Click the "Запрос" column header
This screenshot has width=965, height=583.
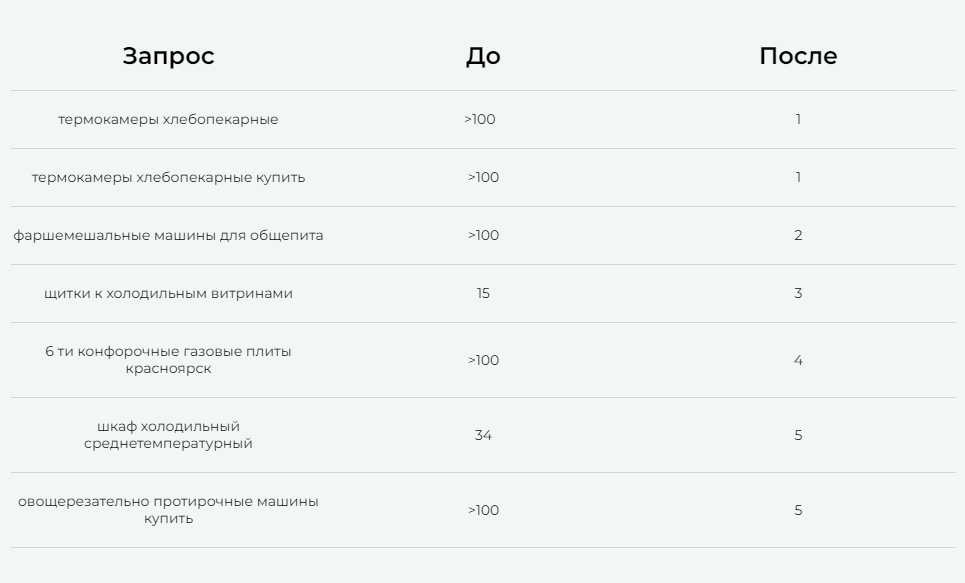click(168, 56)
